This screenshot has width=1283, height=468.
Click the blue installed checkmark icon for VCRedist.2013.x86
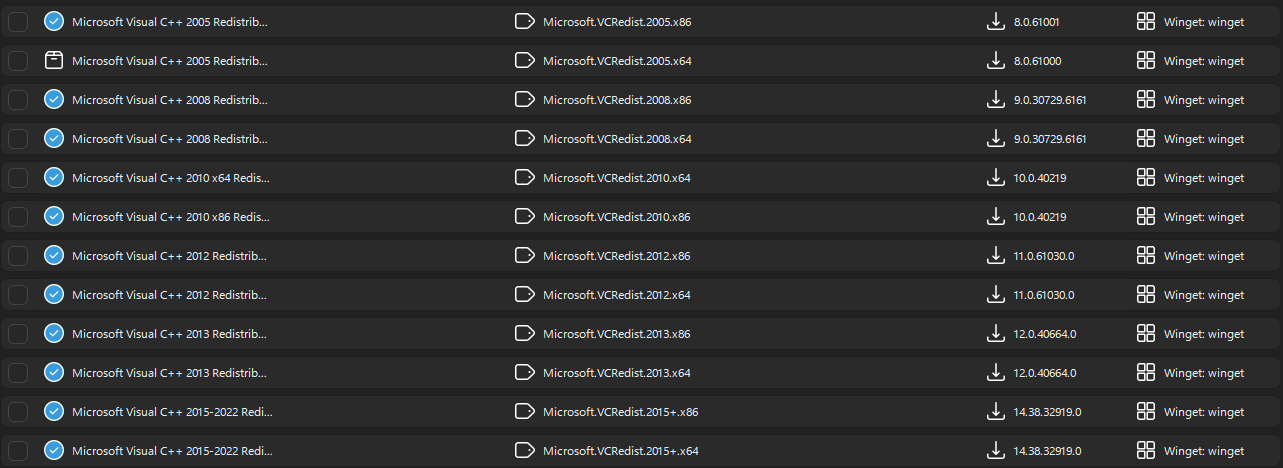click(x=54, y=334)
